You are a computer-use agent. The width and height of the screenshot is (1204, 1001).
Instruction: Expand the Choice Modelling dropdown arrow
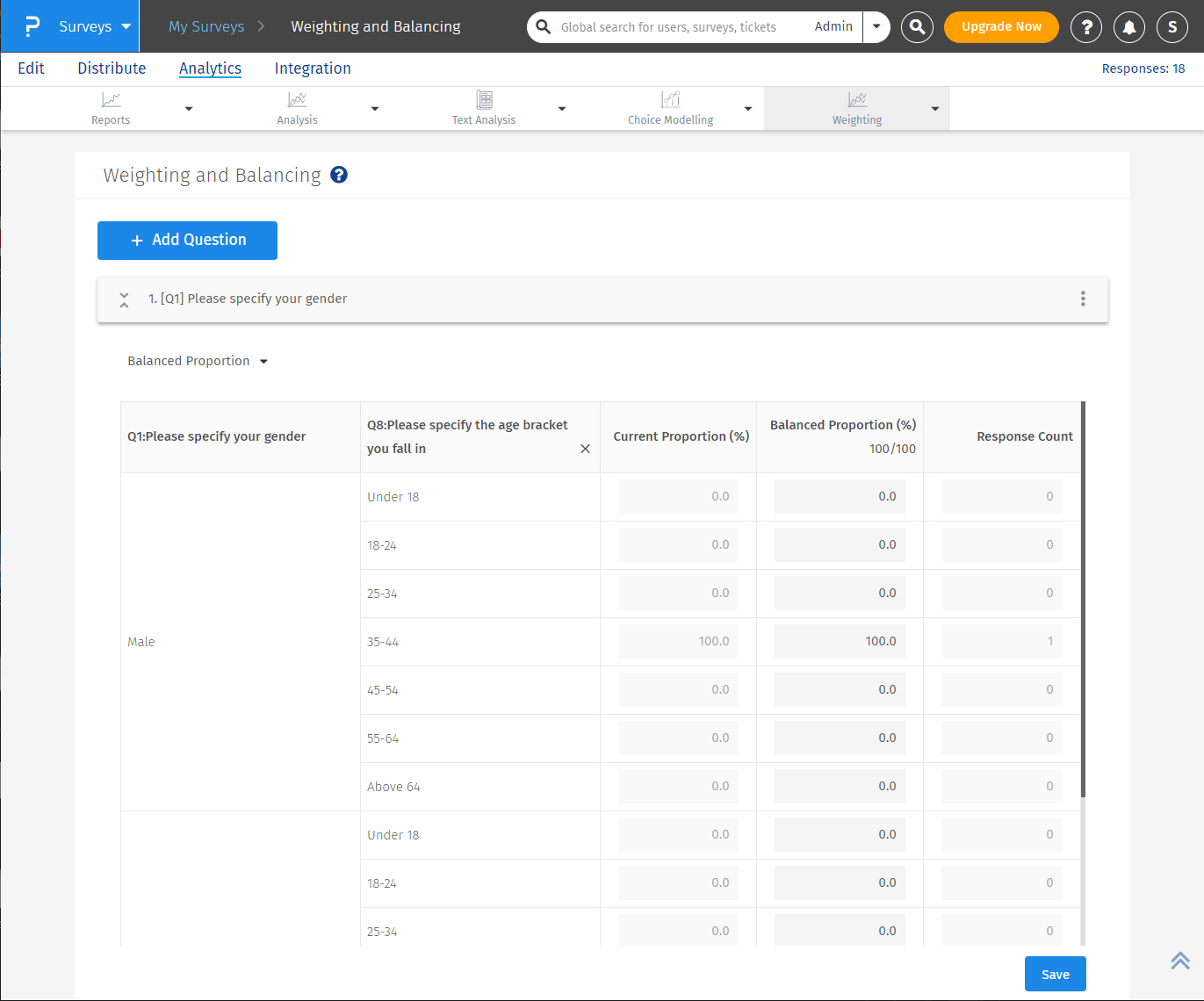point(748,109)
